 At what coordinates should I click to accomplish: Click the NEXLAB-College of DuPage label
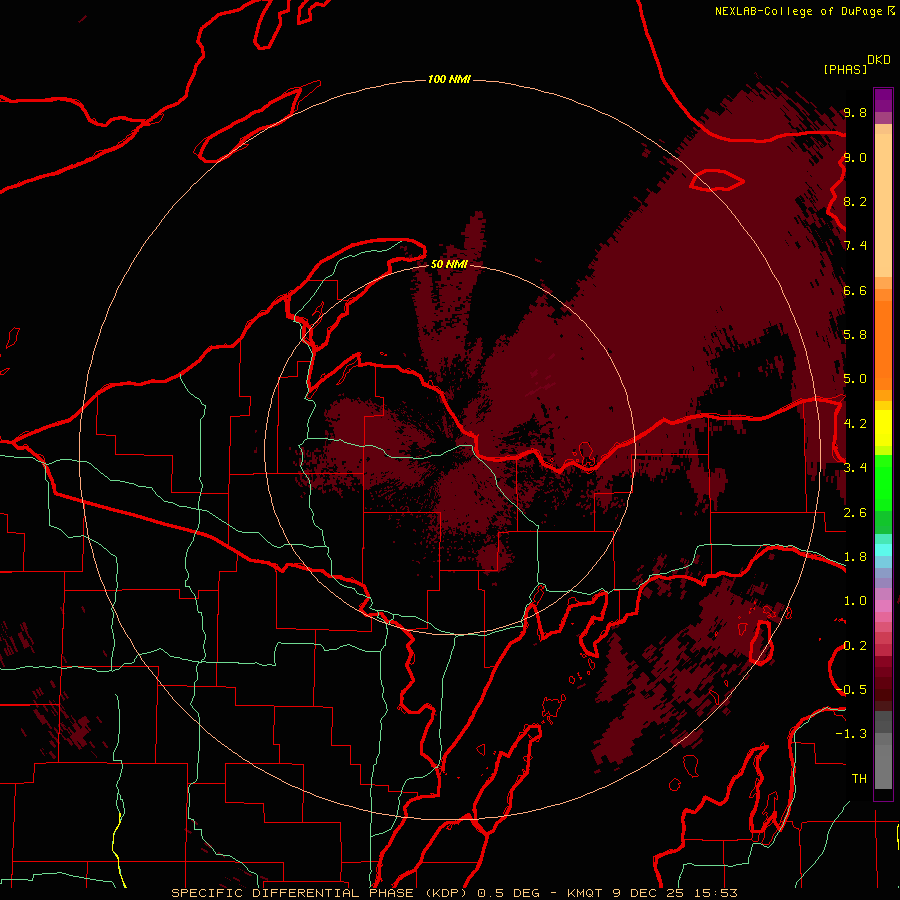coord(799,11)
